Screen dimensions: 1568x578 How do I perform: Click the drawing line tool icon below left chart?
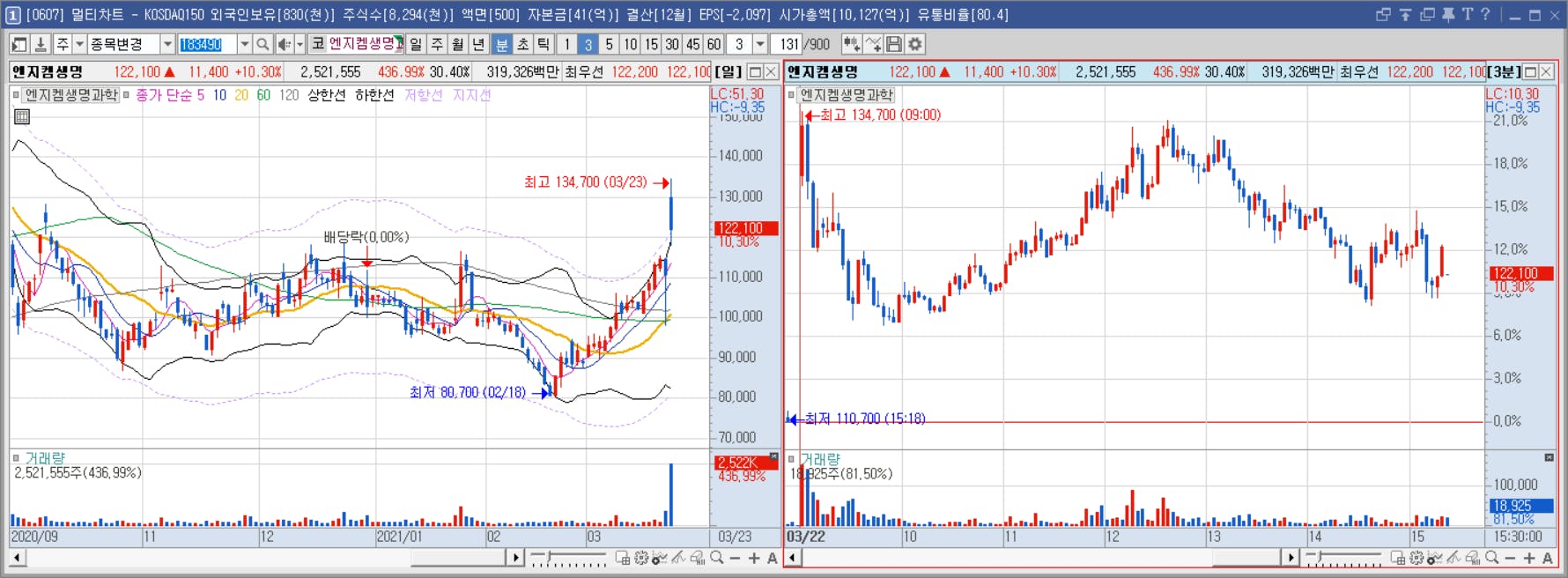coord(678,558)
